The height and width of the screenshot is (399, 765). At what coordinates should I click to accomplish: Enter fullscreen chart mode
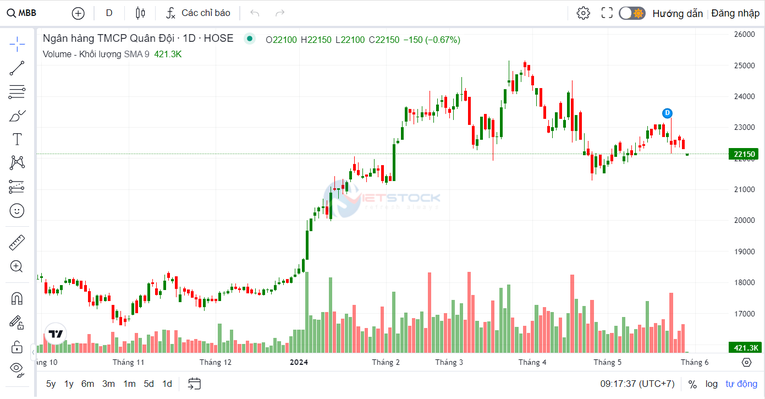[607, 13]
